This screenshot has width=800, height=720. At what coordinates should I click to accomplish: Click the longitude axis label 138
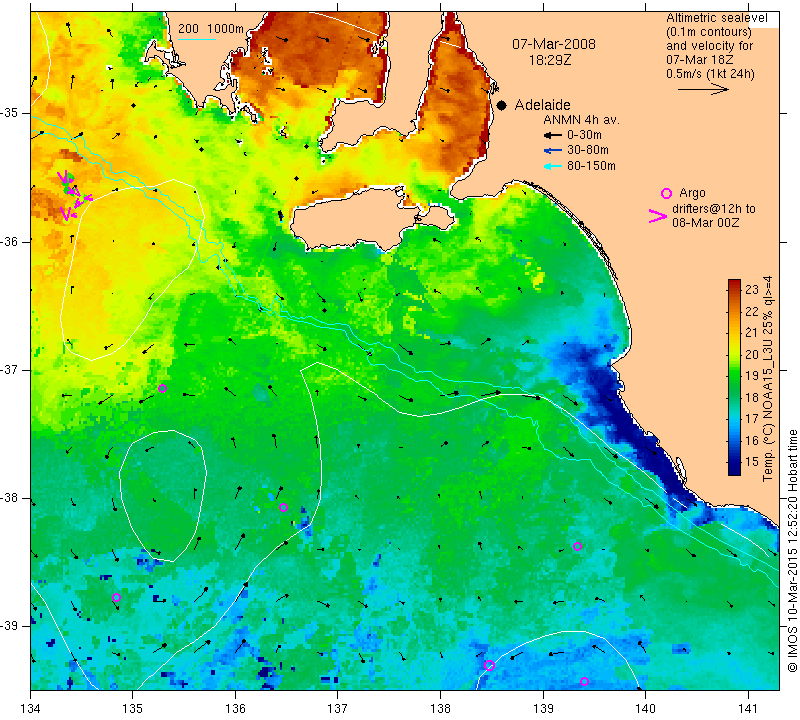pyautogui.click(x=440, y=709)
